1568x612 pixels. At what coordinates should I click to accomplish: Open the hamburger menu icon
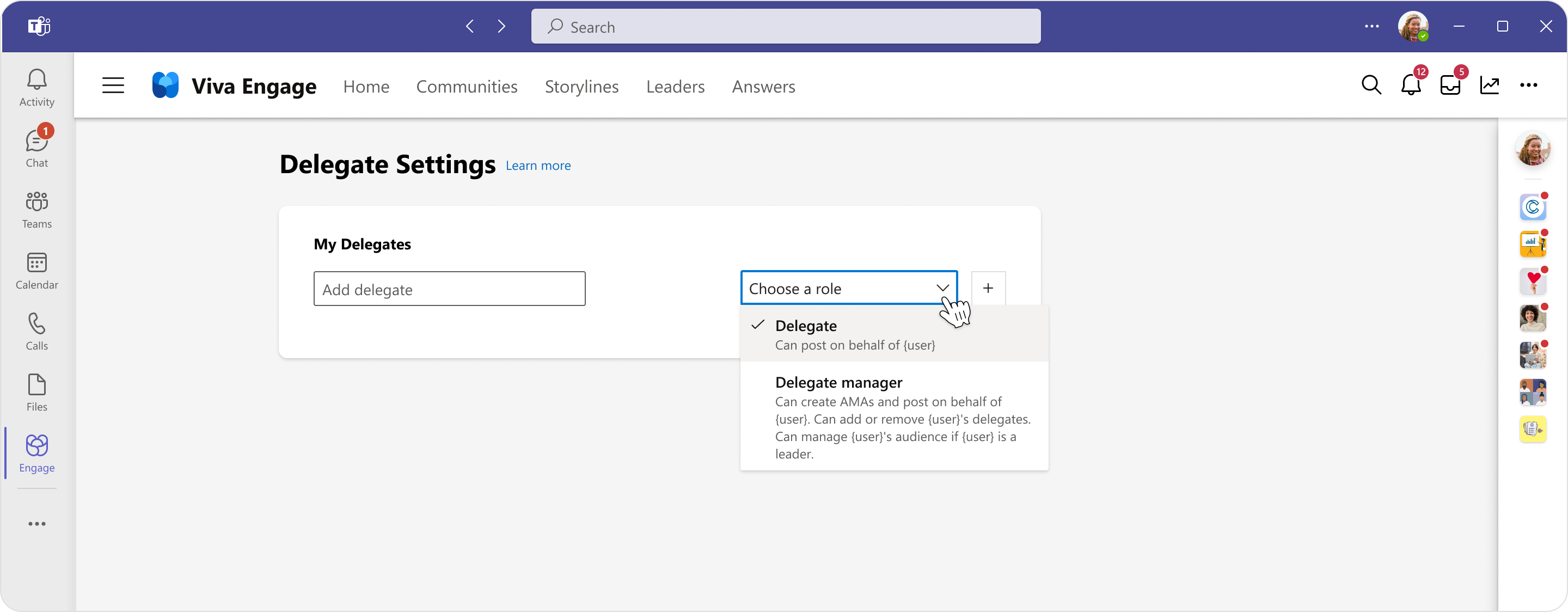(x=113, y=86)
